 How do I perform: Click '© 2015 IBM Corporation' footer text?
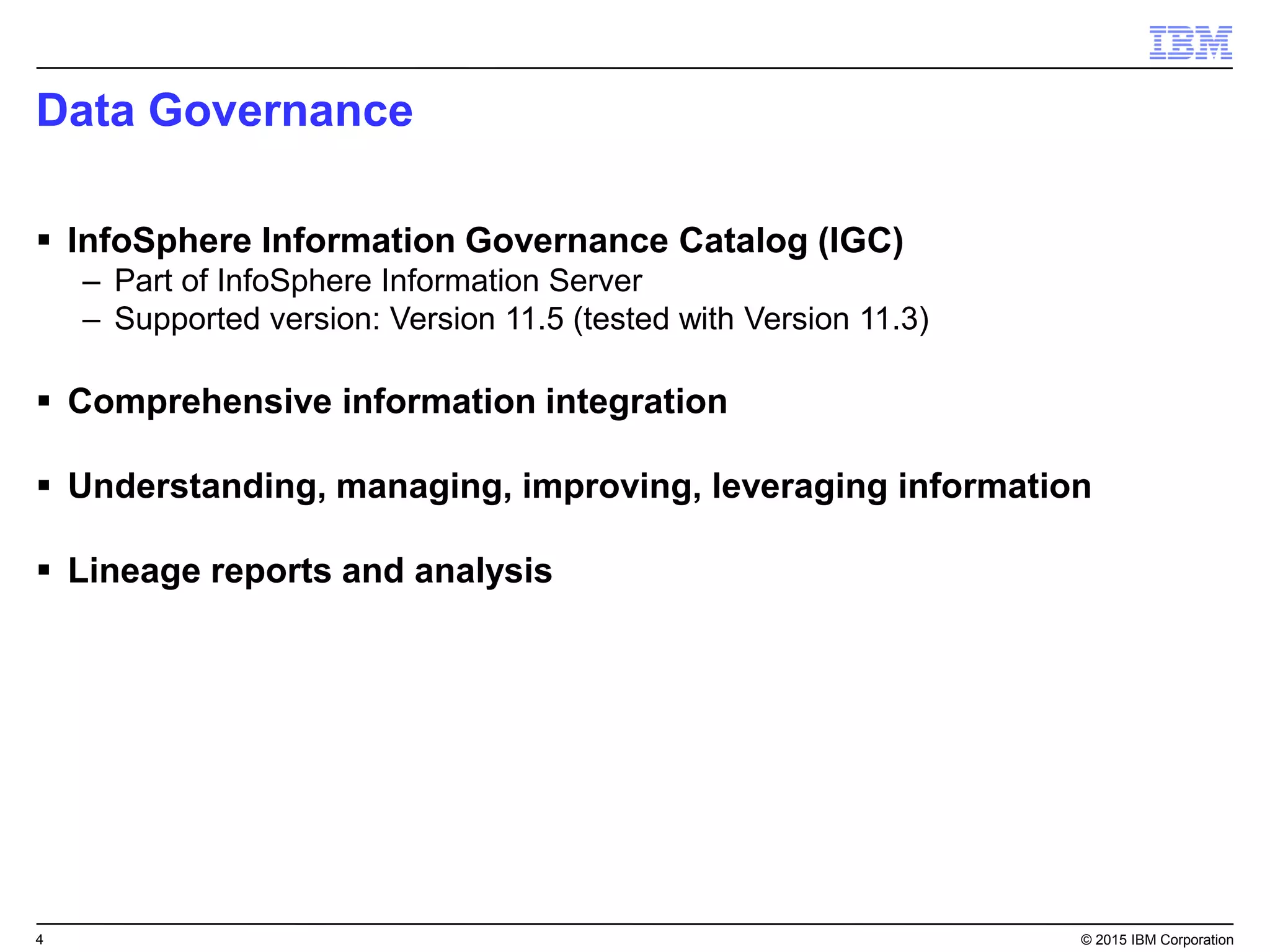1157,940
